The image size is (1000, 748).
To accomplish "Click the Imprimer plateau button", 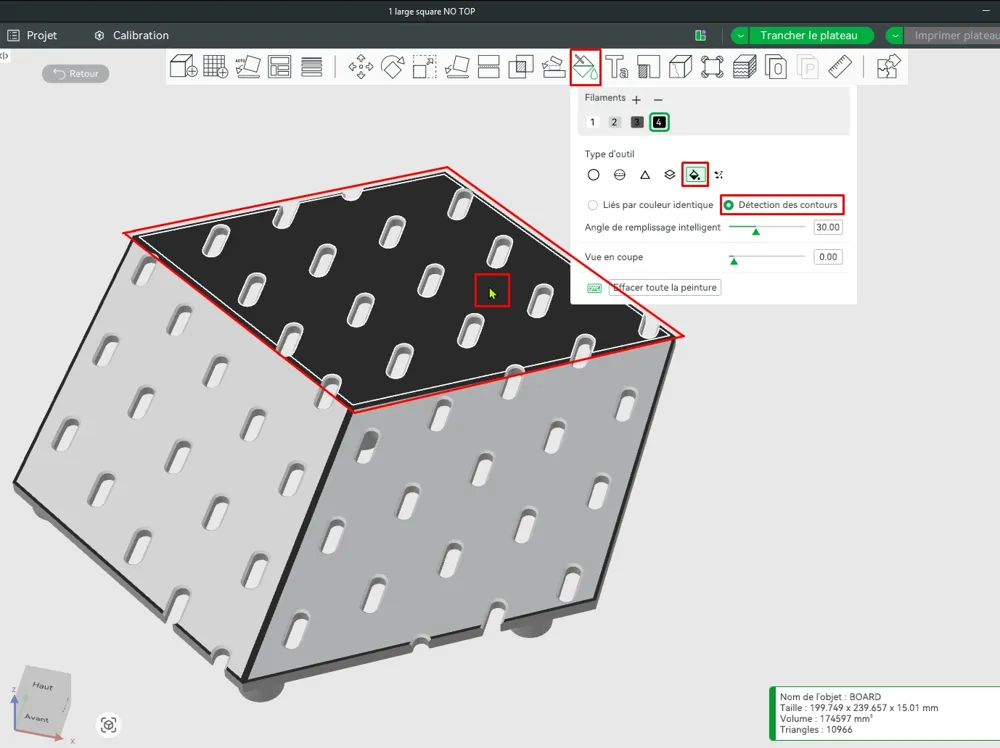I will (x=953, y=36).
